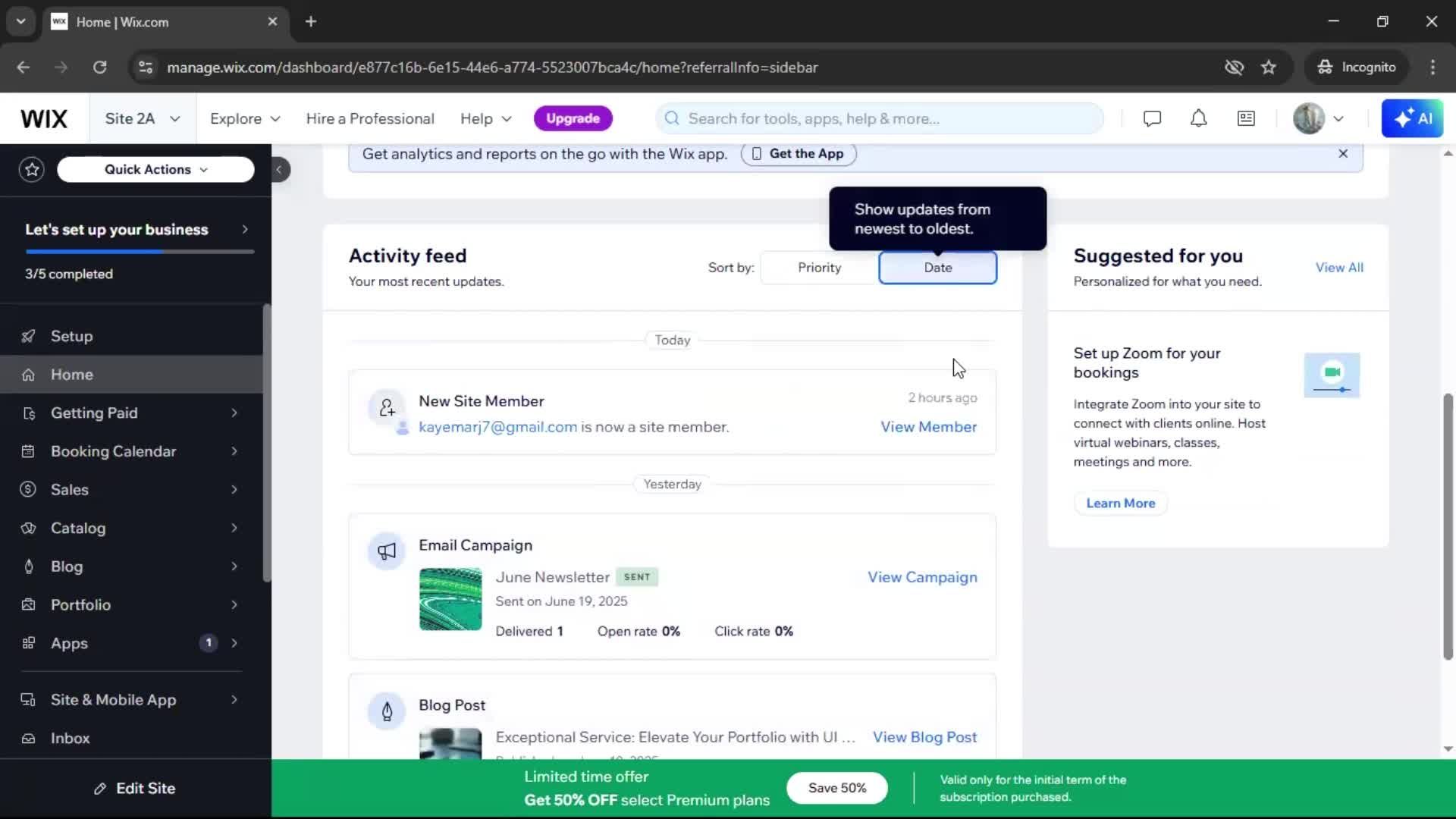Screen dimensions: 1456x819
Task: Click the Wix logo
Action: click(x=44, y=119)
